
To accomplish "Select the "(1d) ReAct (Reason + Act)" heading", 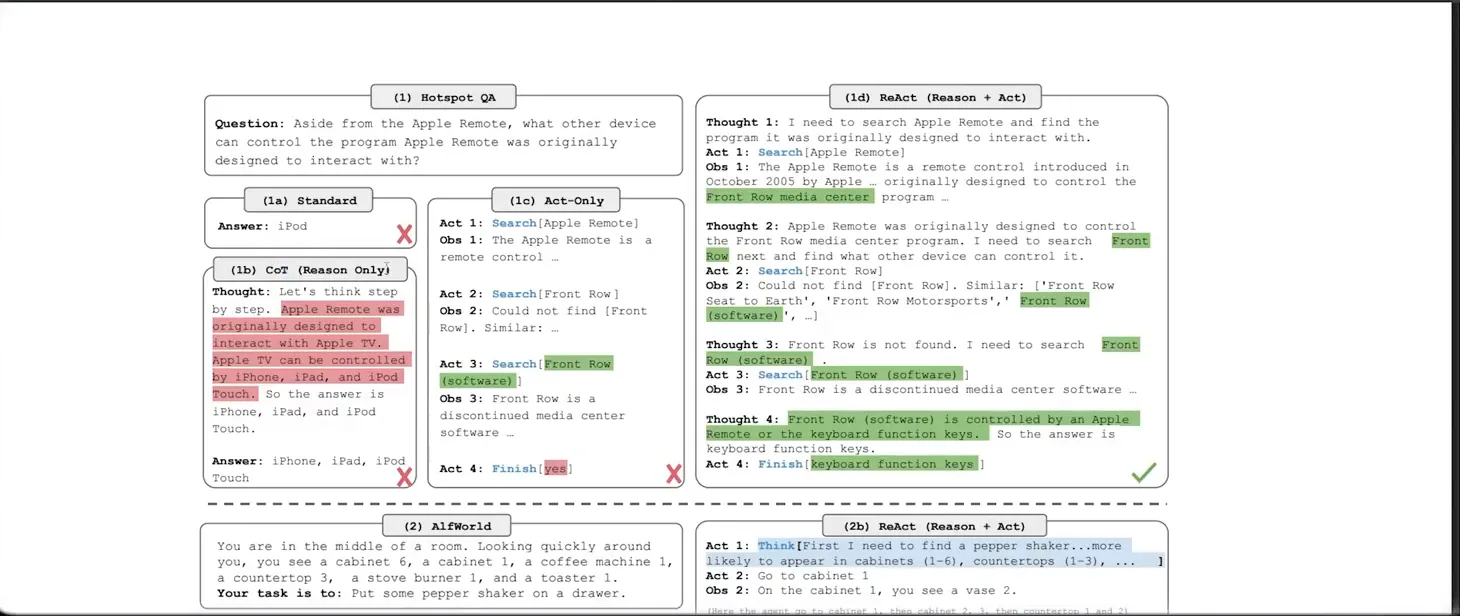I will [x=936, y=97].
